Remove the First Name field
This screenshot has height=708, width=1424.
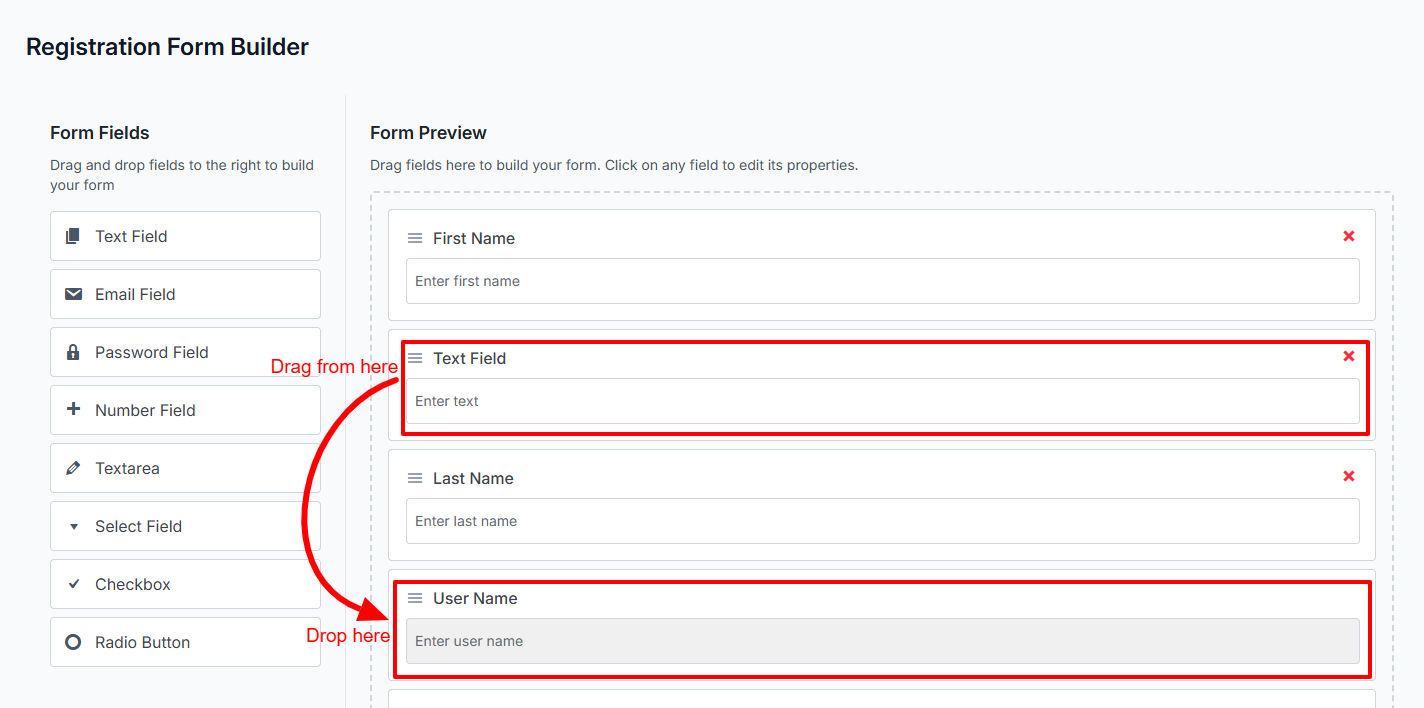(1349, 236)
